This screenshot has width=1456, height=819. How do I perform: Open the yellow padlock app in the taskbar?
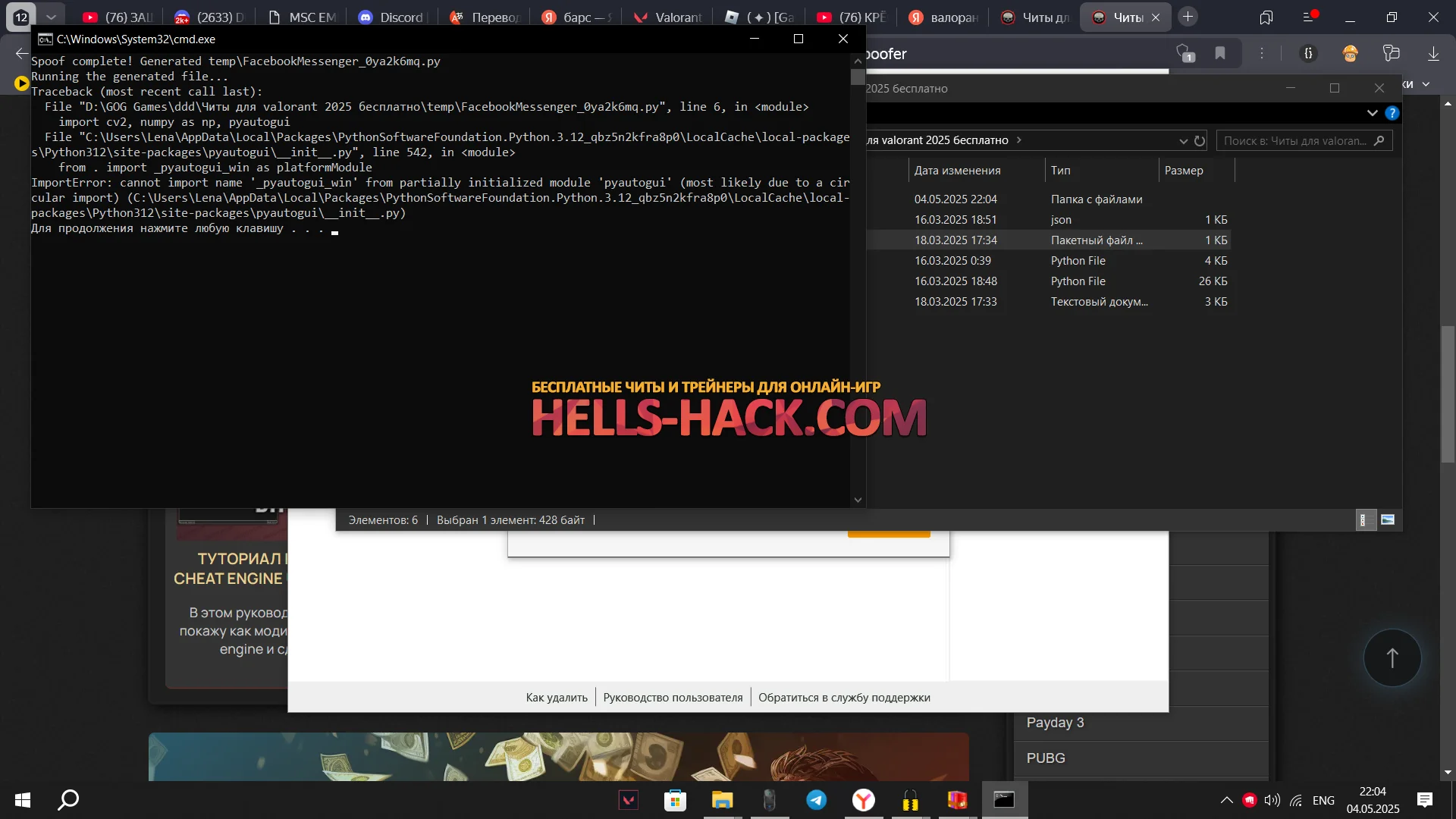[x=911, y=800]
